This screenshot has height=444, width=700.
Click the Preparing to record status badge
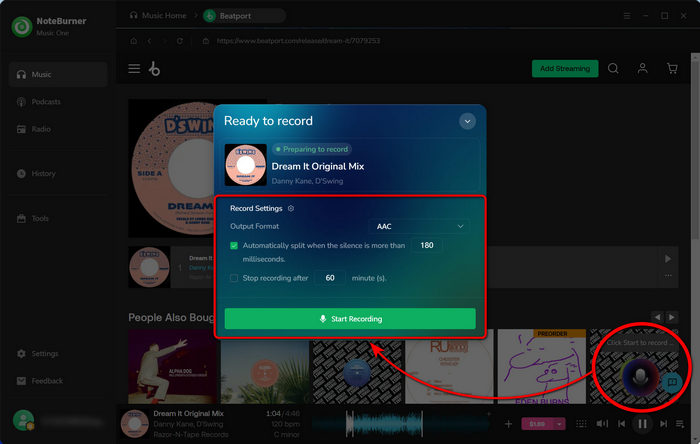tap(312, 149)
